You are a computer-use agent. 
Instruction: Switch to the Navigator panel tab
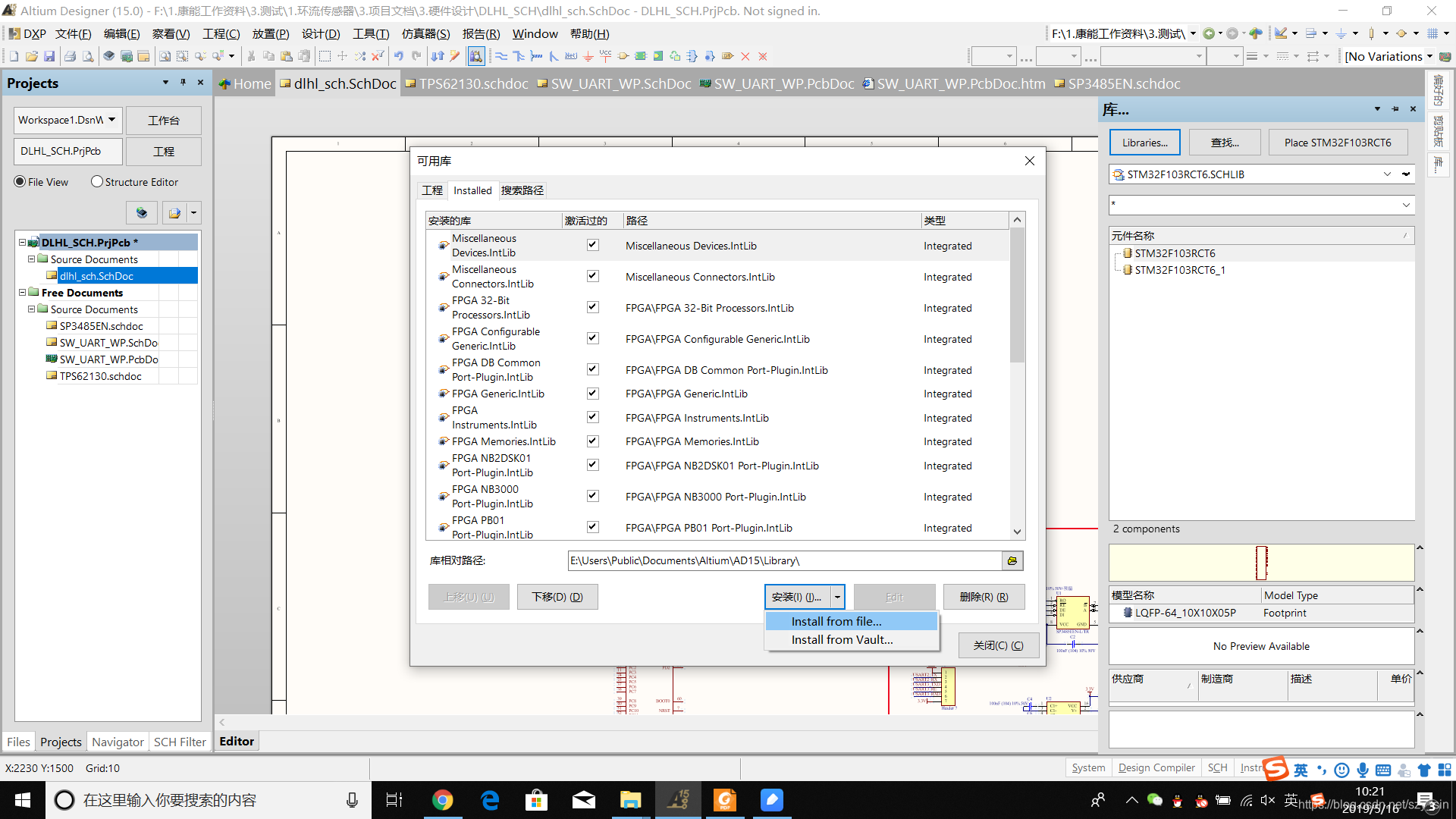pyautogui.click(x=118, y=742)
